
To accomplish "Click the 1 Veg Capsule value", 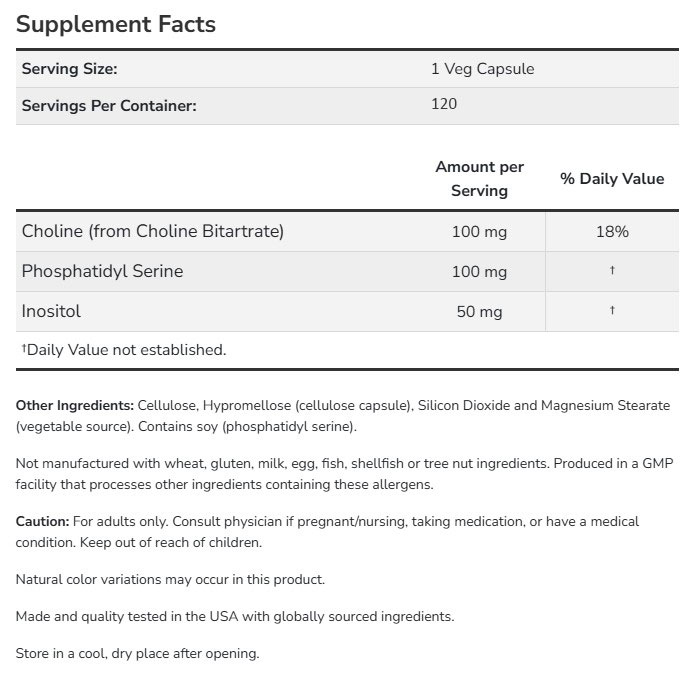I will (x=482, y=69).
